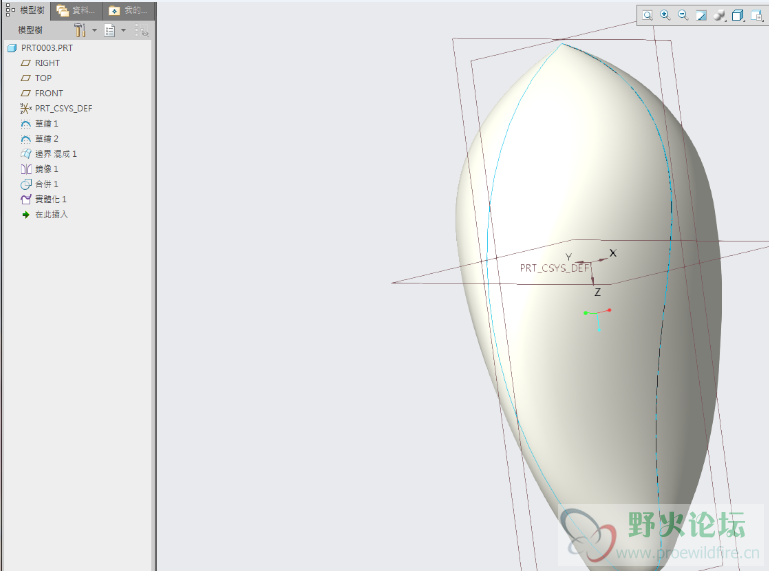The height and width of the screenshot is (571, 769).
Task: Select the RIGHT datum plane in tree
Action: point(40,63)
